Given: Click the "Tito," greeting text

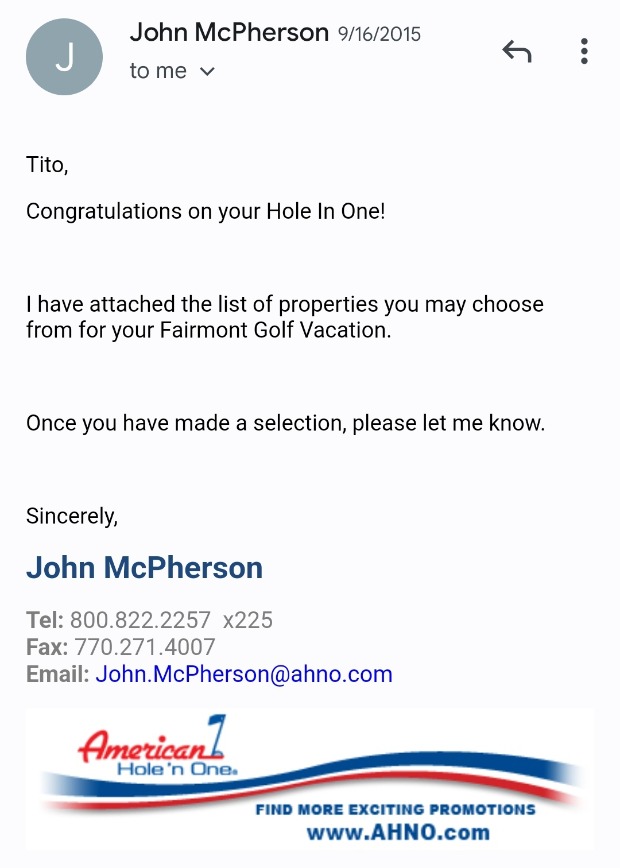Looking at the screenshot, I should point(47,165).
